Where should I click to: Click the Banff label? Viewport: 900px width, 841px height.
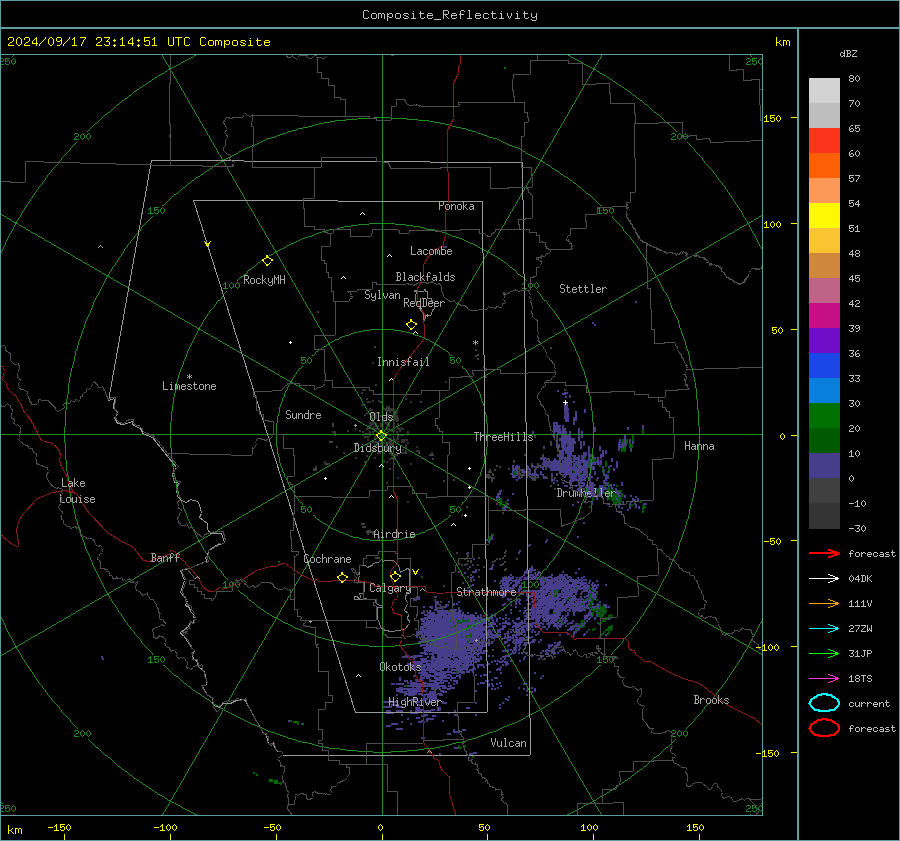coord(165,557)
